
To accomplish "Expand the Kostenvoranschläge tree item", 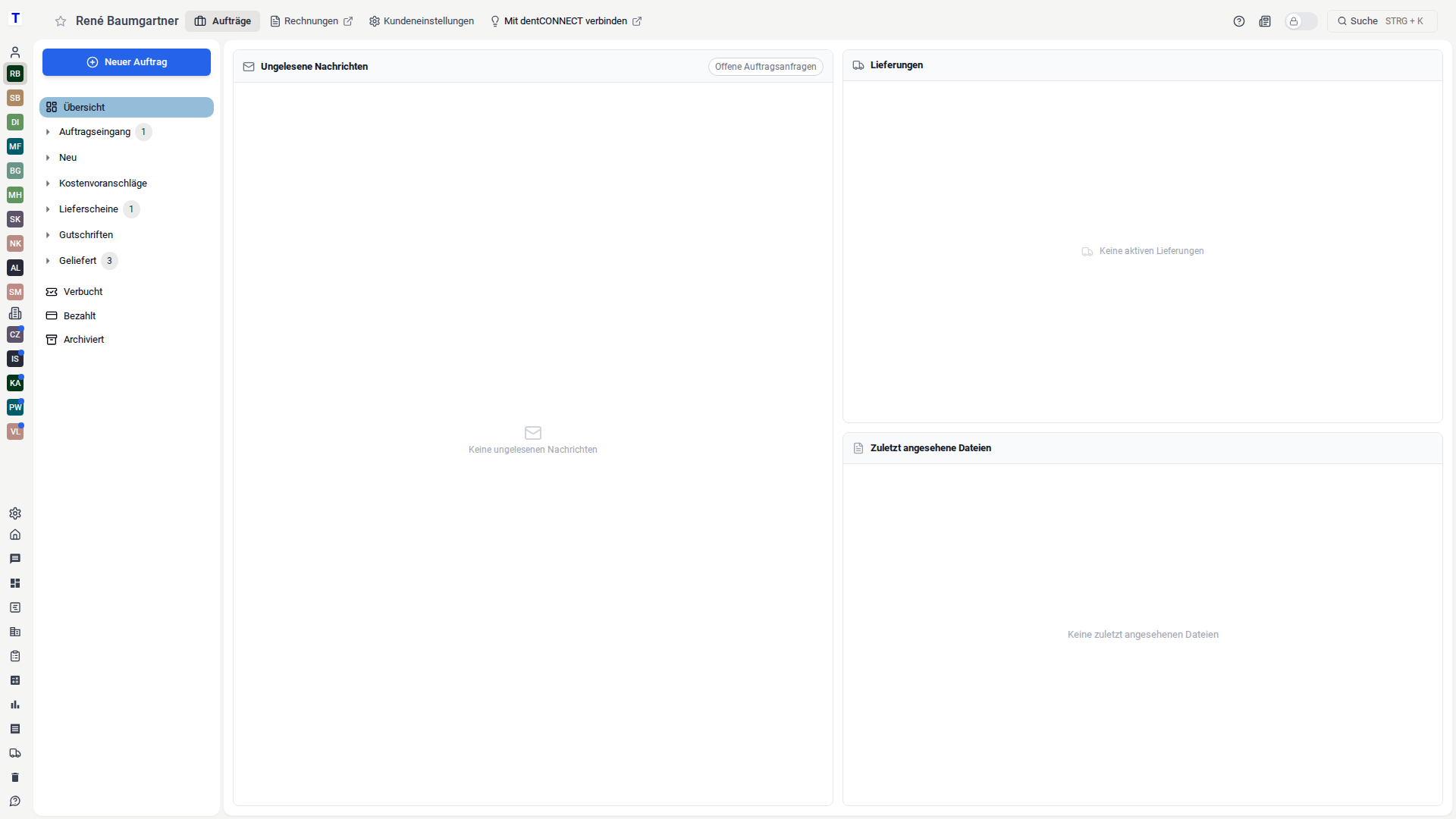I will click(x=48, y=184).
